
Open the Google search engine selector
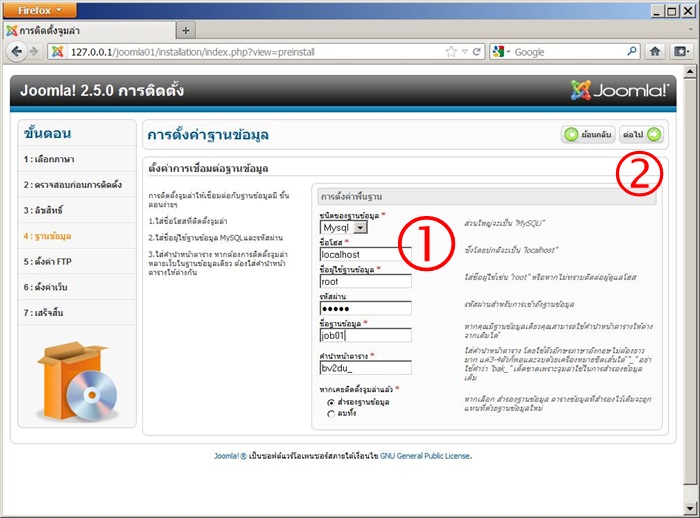coord(501,52)
